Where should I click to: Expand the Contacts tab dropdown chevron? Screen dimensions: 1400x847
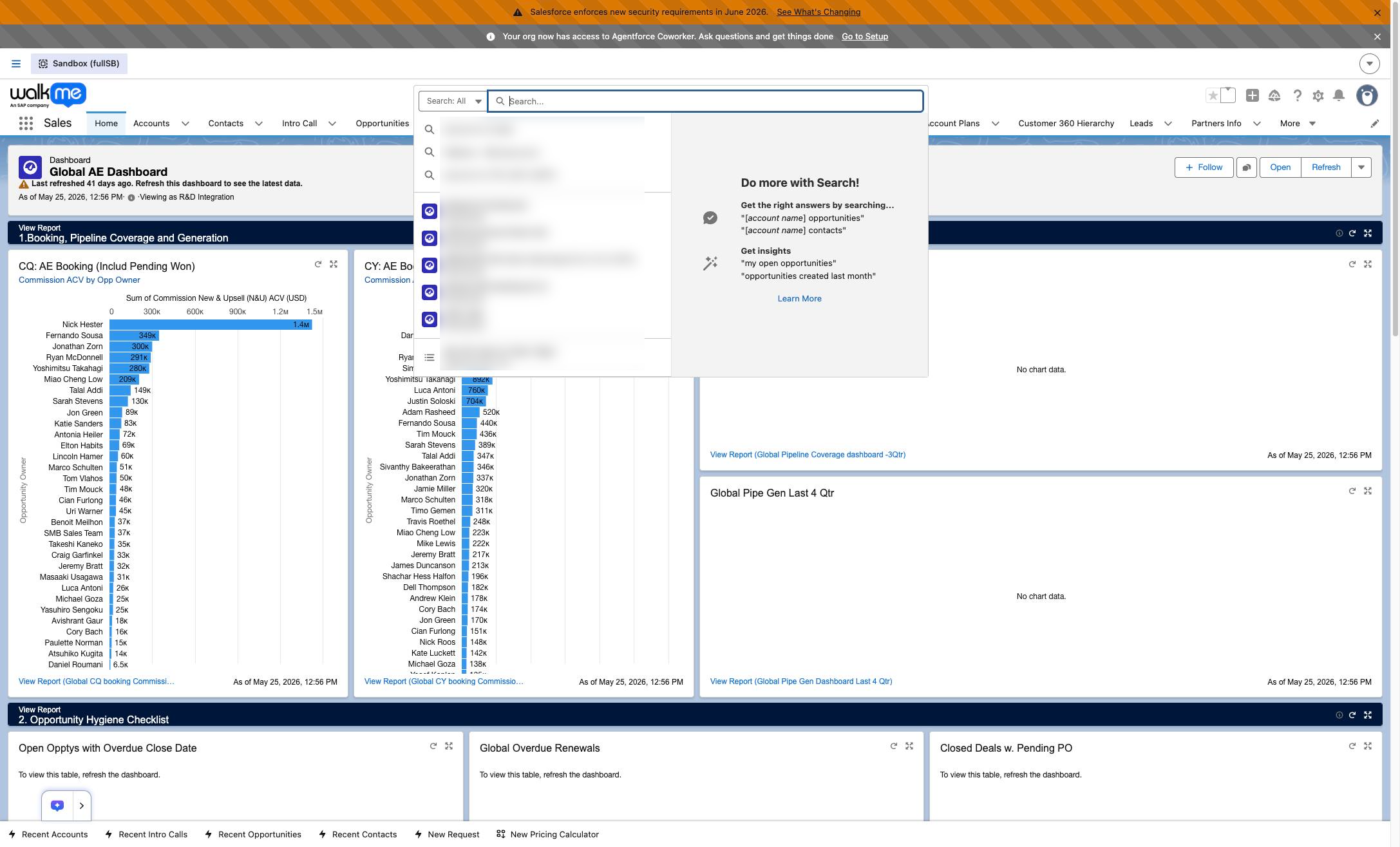click(x=259, y=124)
